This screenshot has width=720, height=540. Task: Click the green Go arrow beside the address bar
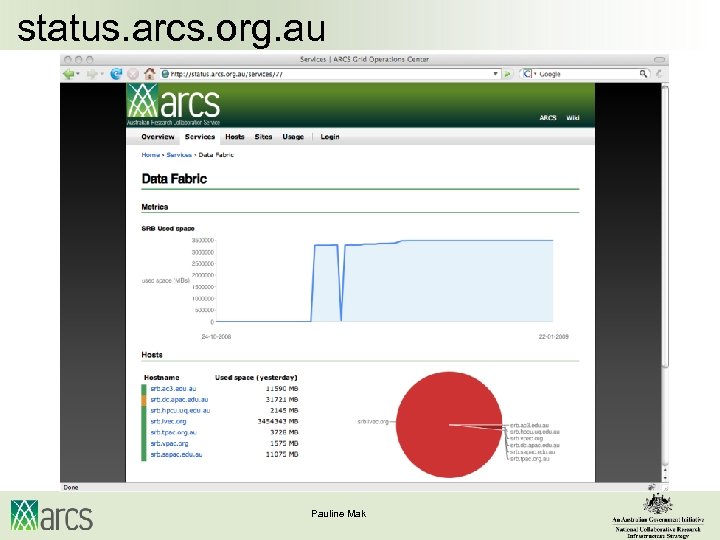tap(507, 74)
